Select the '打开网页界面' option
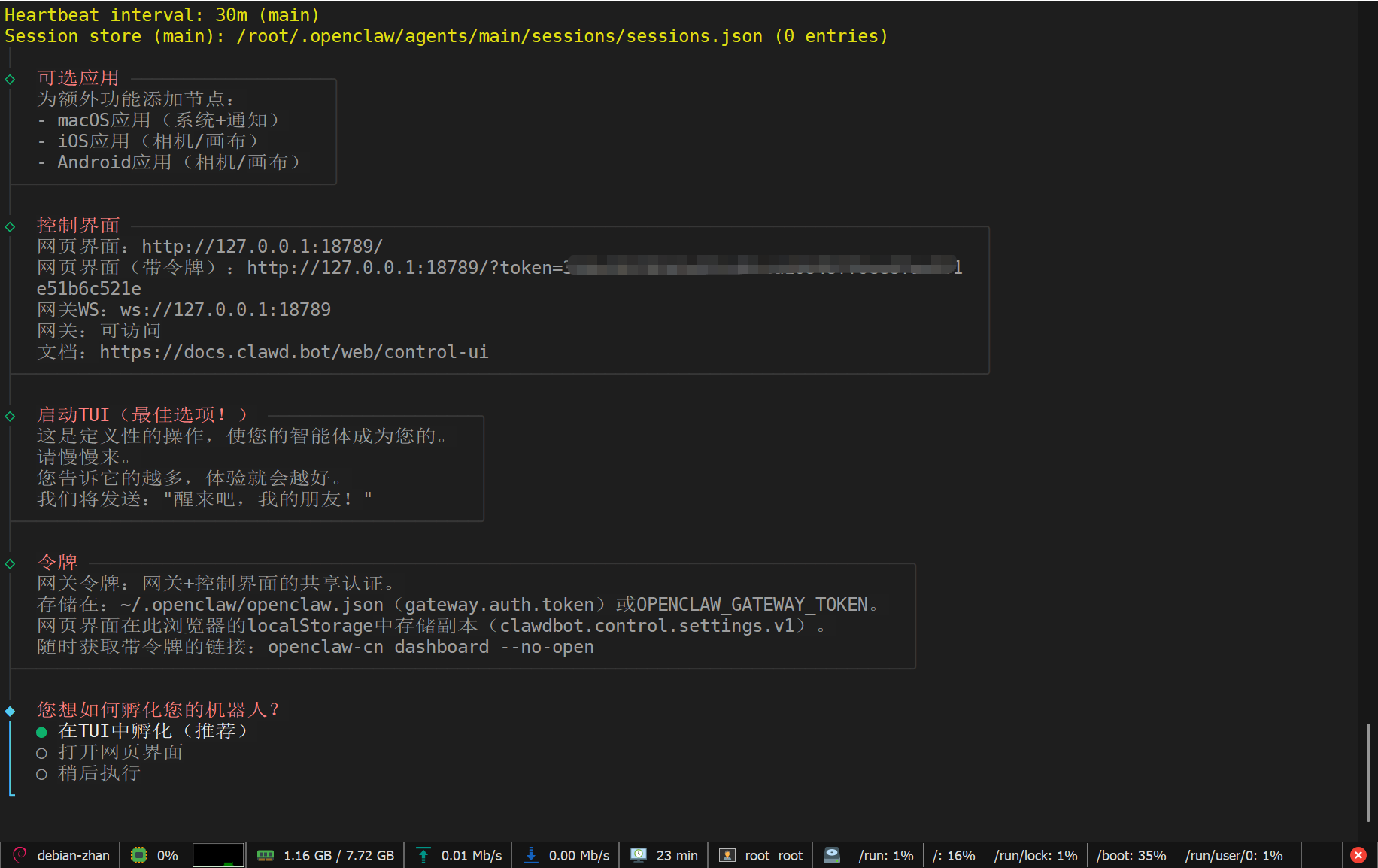The height and width of the screenshot is (868, 1378). click(120, 752)
